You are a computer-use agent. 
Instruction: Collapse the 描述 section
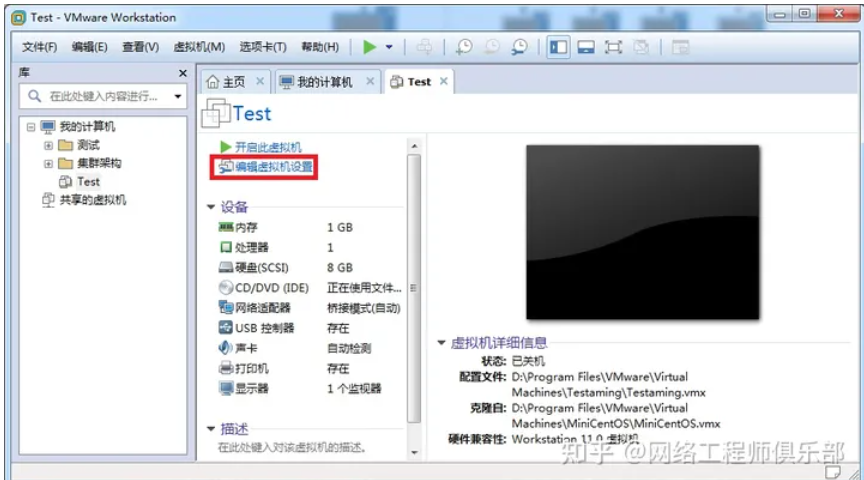click(x=210, y=429)
